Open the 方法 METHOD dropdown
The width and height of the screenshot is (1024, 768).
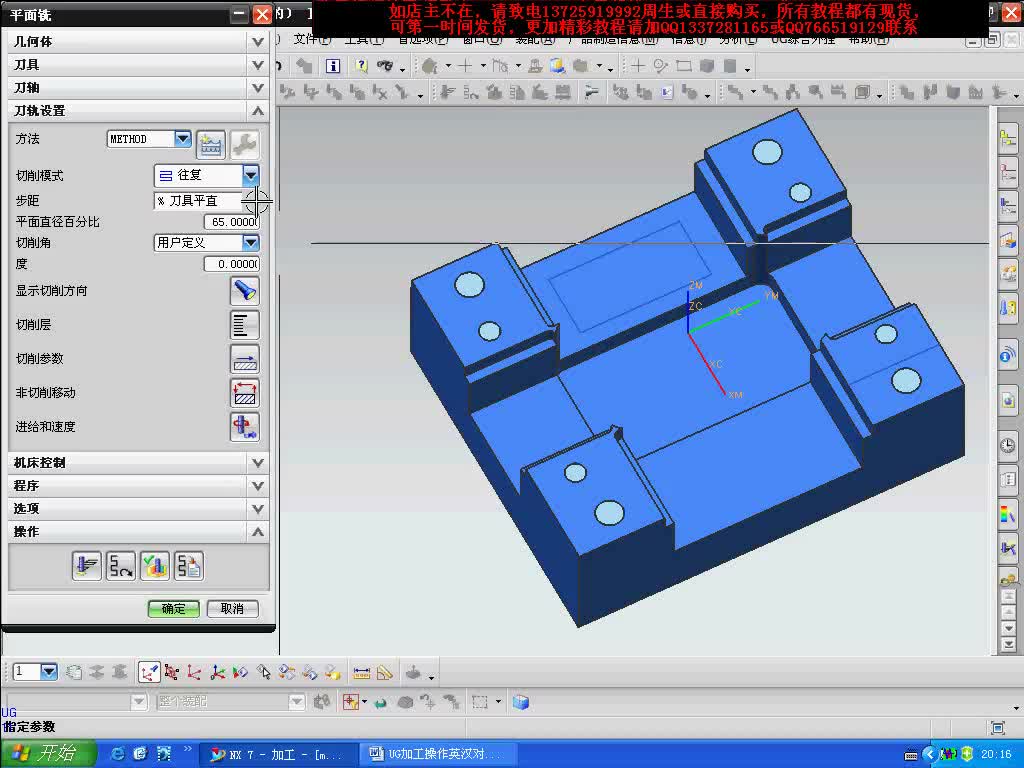(x=183, y=138)
